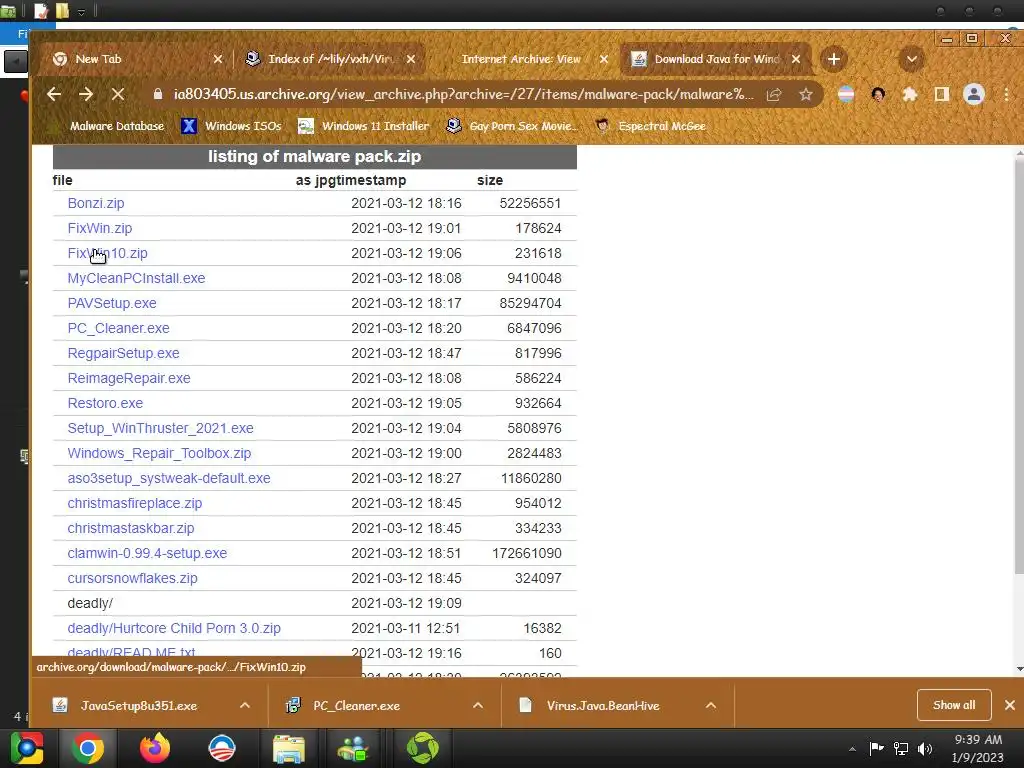The height and width of the screenshot is (768, 1024).
Task: Click the address bar URL field
Action: tap(463, 95)
